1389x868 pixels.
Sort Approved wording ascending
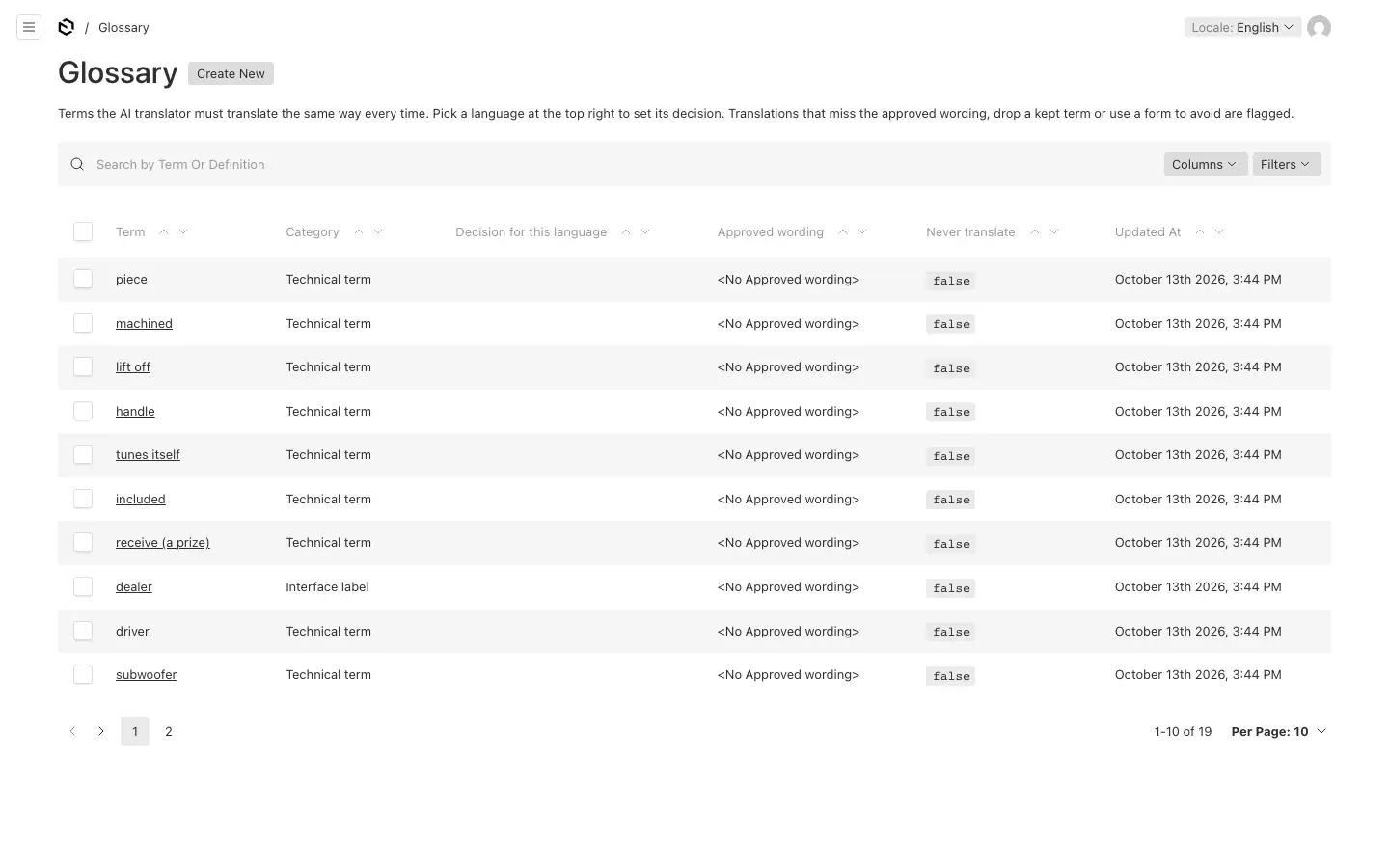[843, 231]
